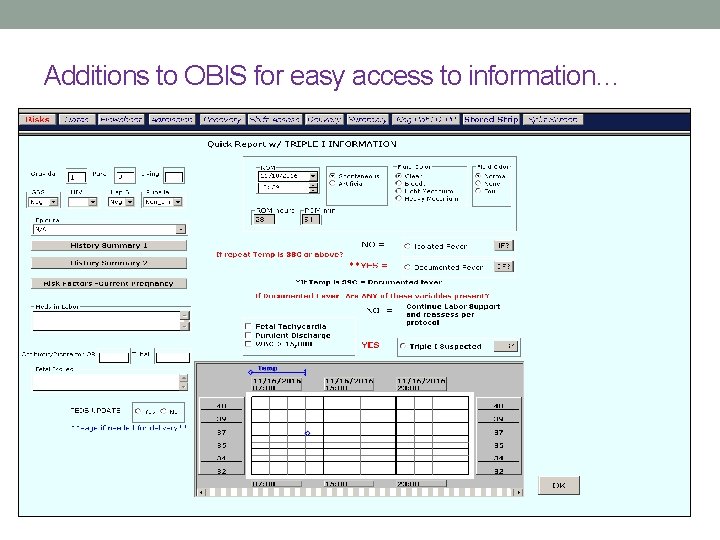720x540 pixels.
Task: Click the help button beside Triple I Suspected
Action: [x=506, y=346]
